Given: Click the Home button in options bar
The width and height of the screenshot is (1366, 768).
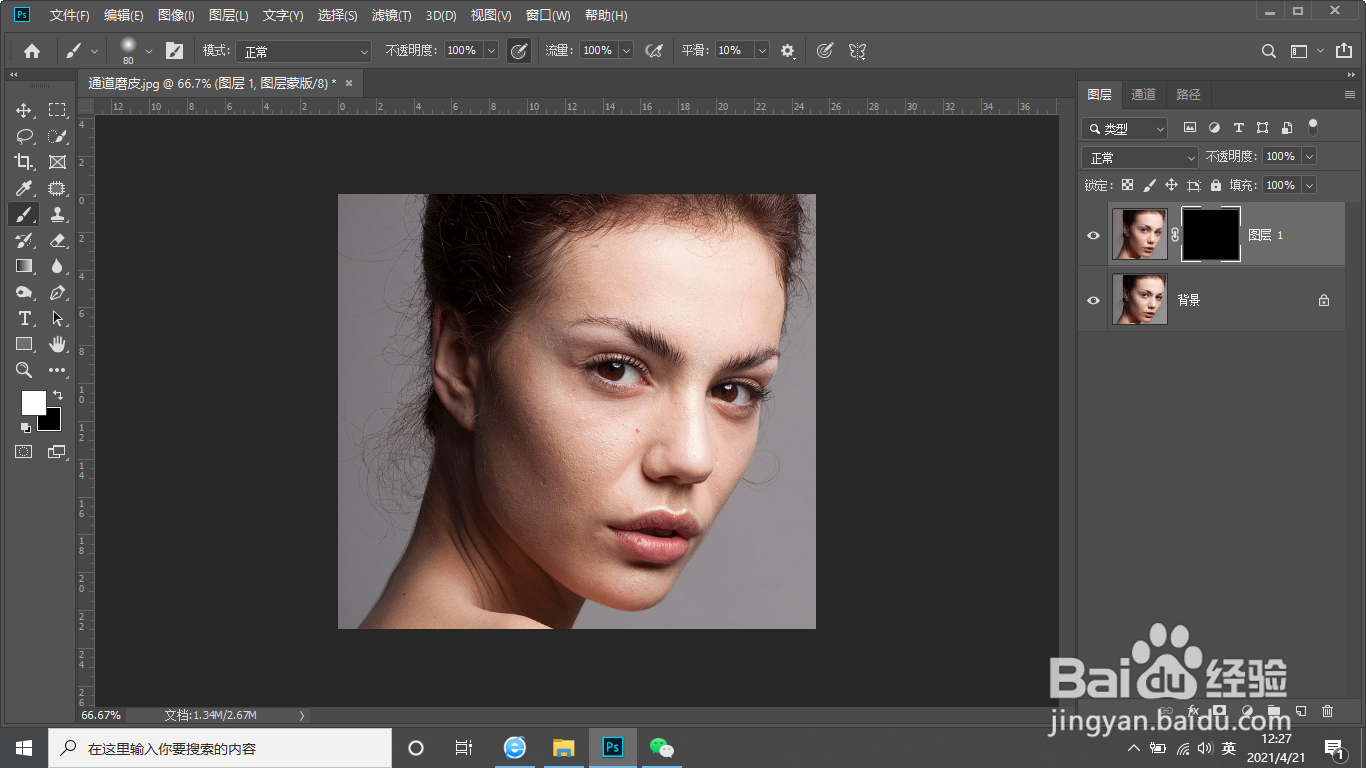Looking at the screenshot, I should click(32, 51).
